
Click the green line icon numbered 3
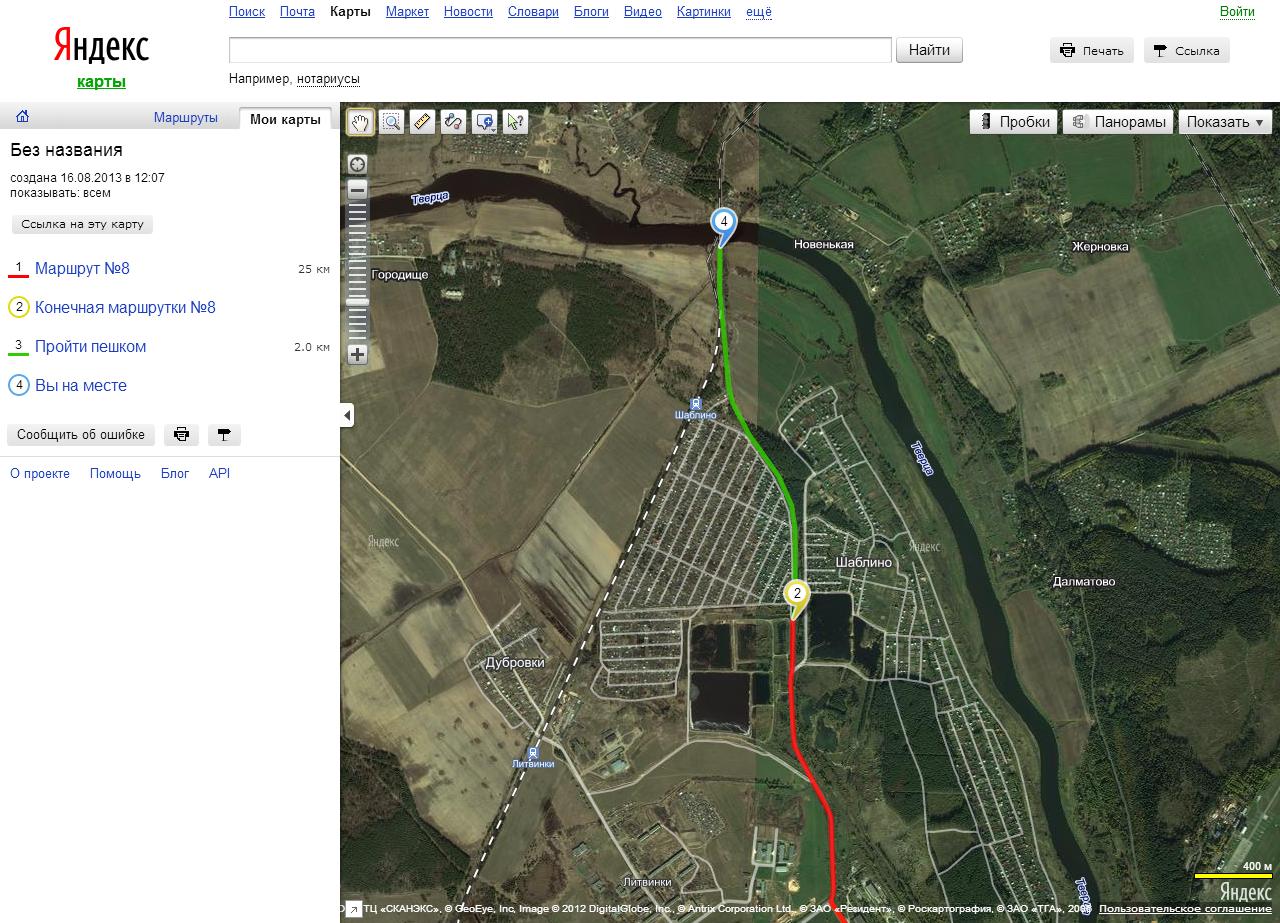18,347
